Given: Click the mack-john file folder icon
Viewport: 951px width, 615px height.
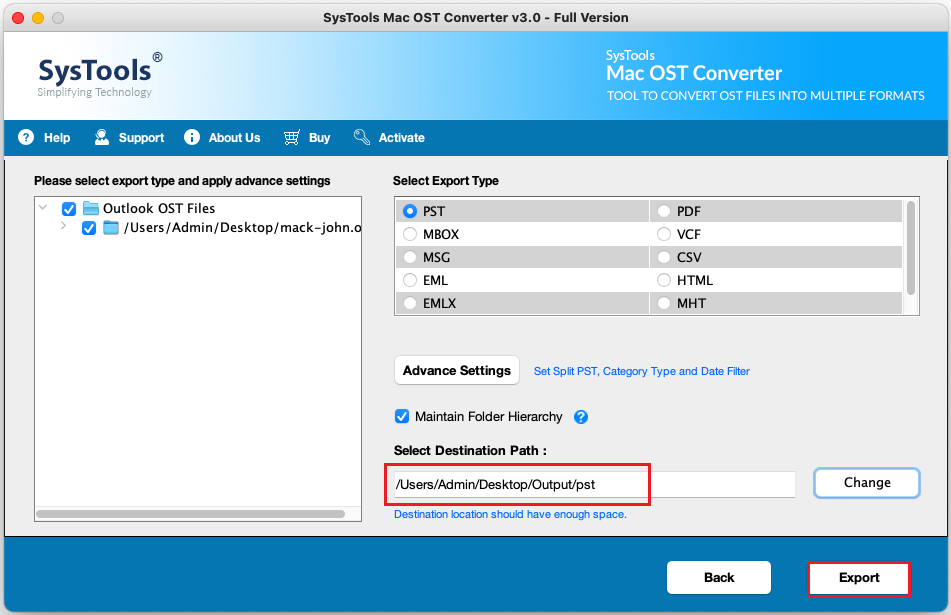Looking at the screenshot, I should (x=111, y=228).
